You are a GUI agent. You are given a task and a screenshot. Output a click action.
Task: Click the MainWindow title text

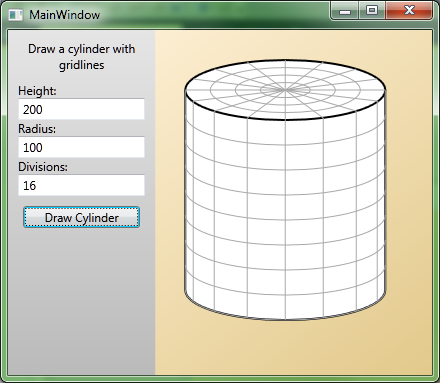pyautogui.click(x=64, y=15)
